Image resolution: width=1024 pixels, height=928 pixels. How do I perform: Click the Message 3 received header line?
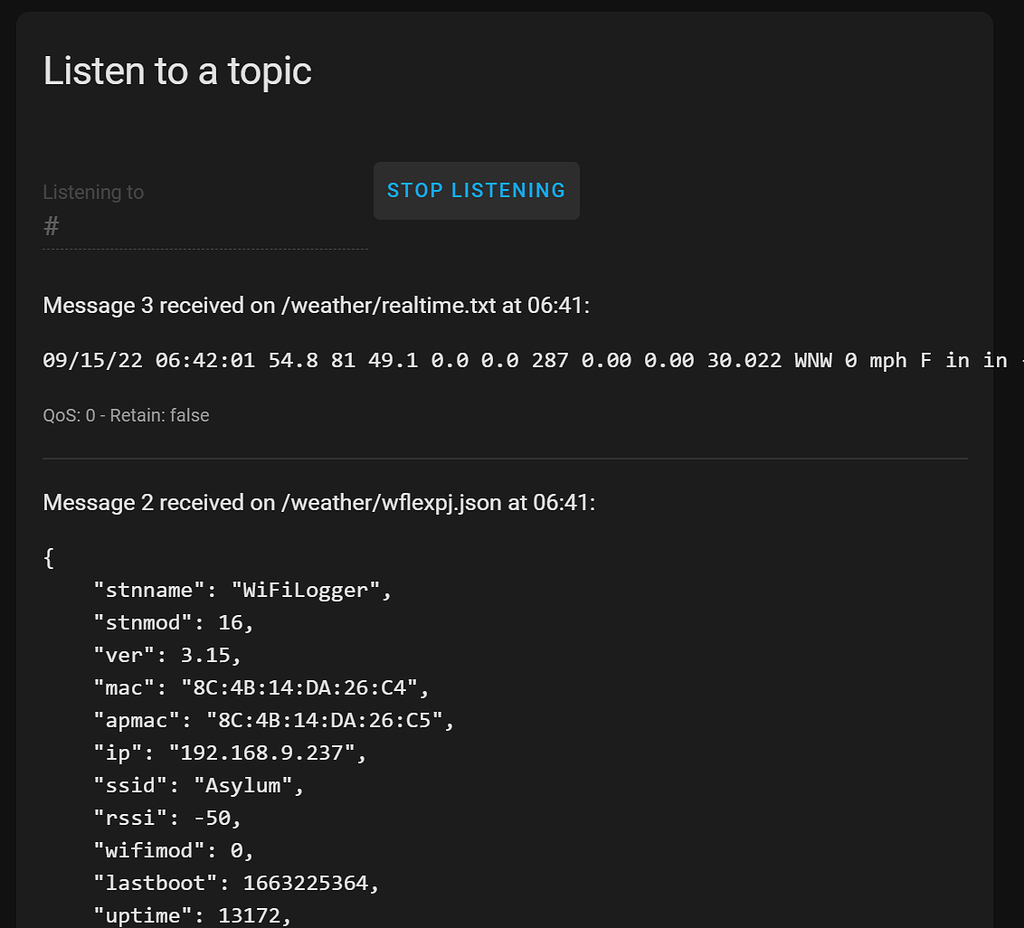tap(316, 305)
